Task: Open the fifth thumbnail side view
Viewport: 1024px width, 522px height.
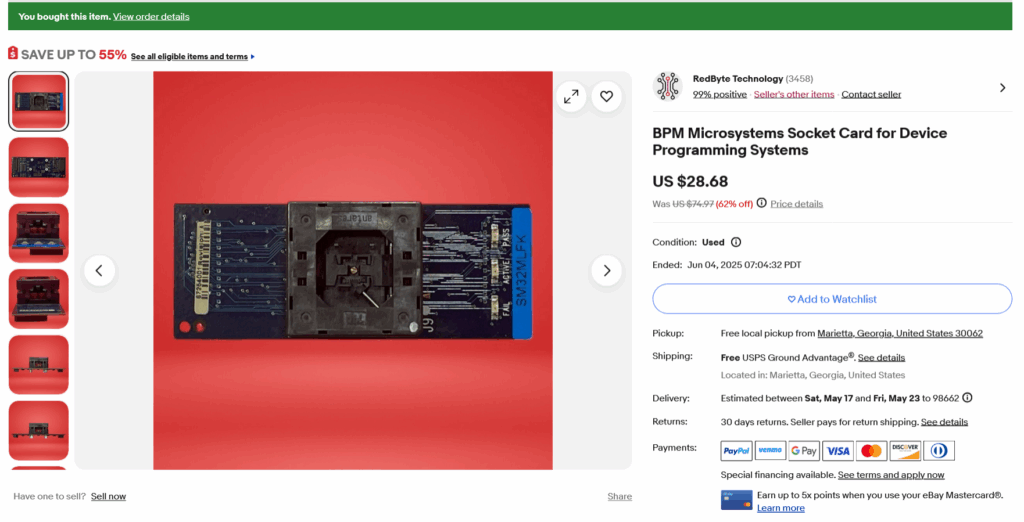Action: tap(39, 365)
